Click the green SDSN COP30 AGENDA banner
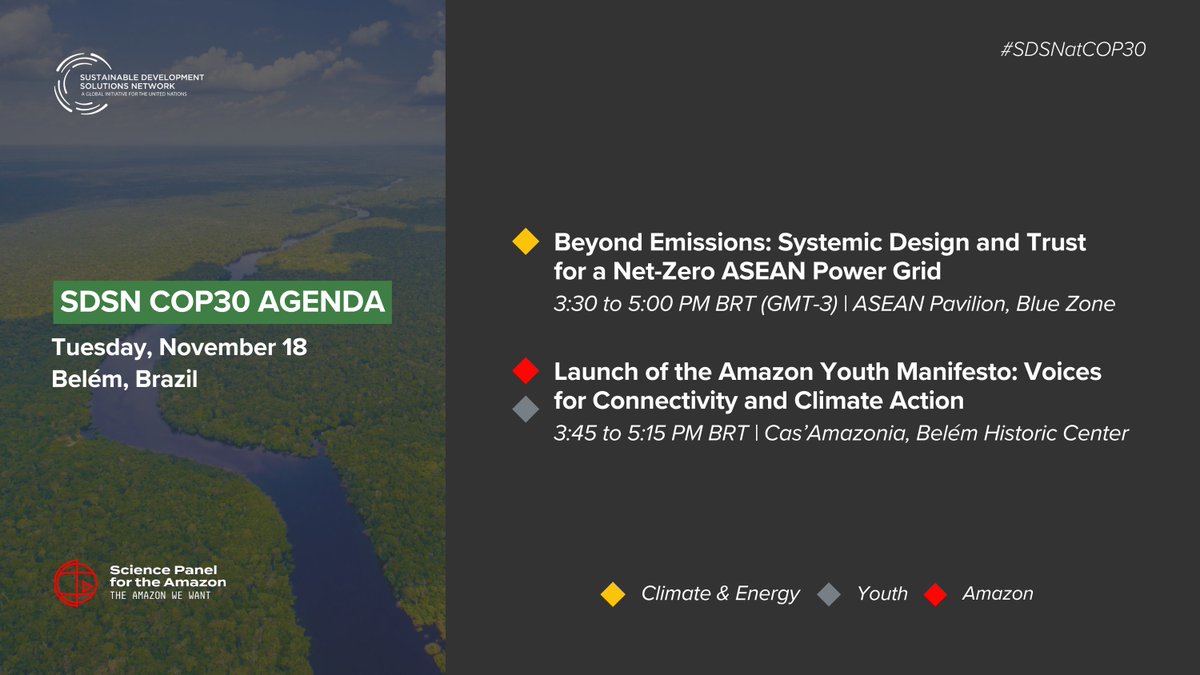Viewport: 1200px width, 675px height. pyautogui.click(x=222, y=303)
